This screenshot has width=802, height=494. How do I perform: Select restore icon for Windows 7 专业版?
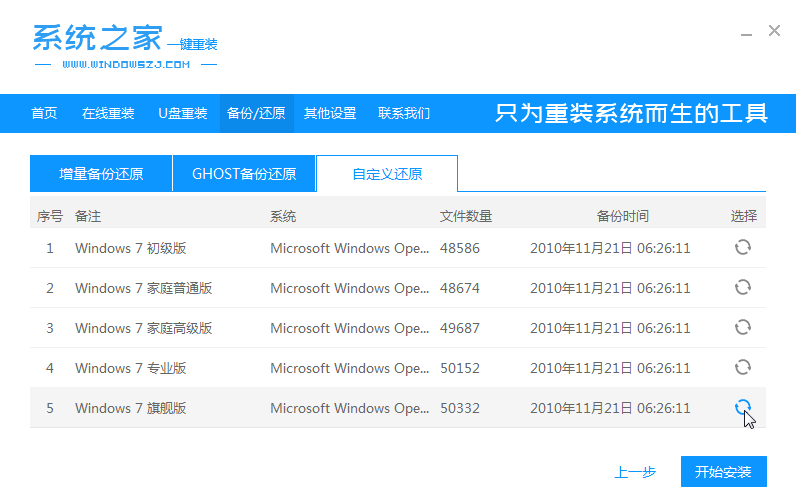click(x=742, y=368)
